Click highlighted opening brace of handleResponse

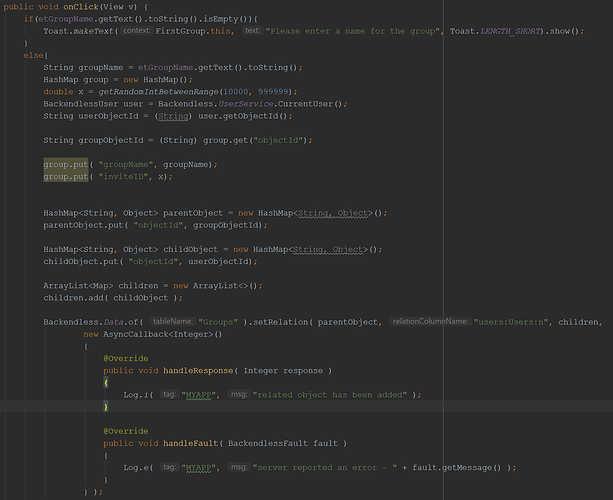(106, 382)
